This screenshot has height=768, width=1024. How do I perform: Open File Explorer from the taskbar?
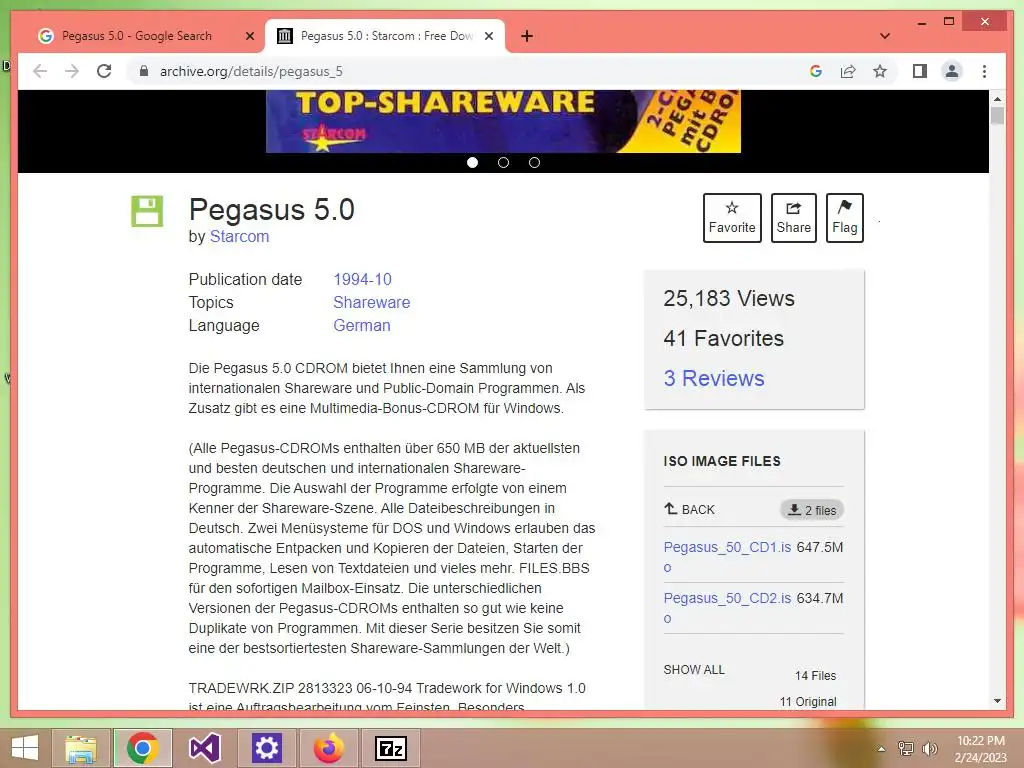(81, 748)
